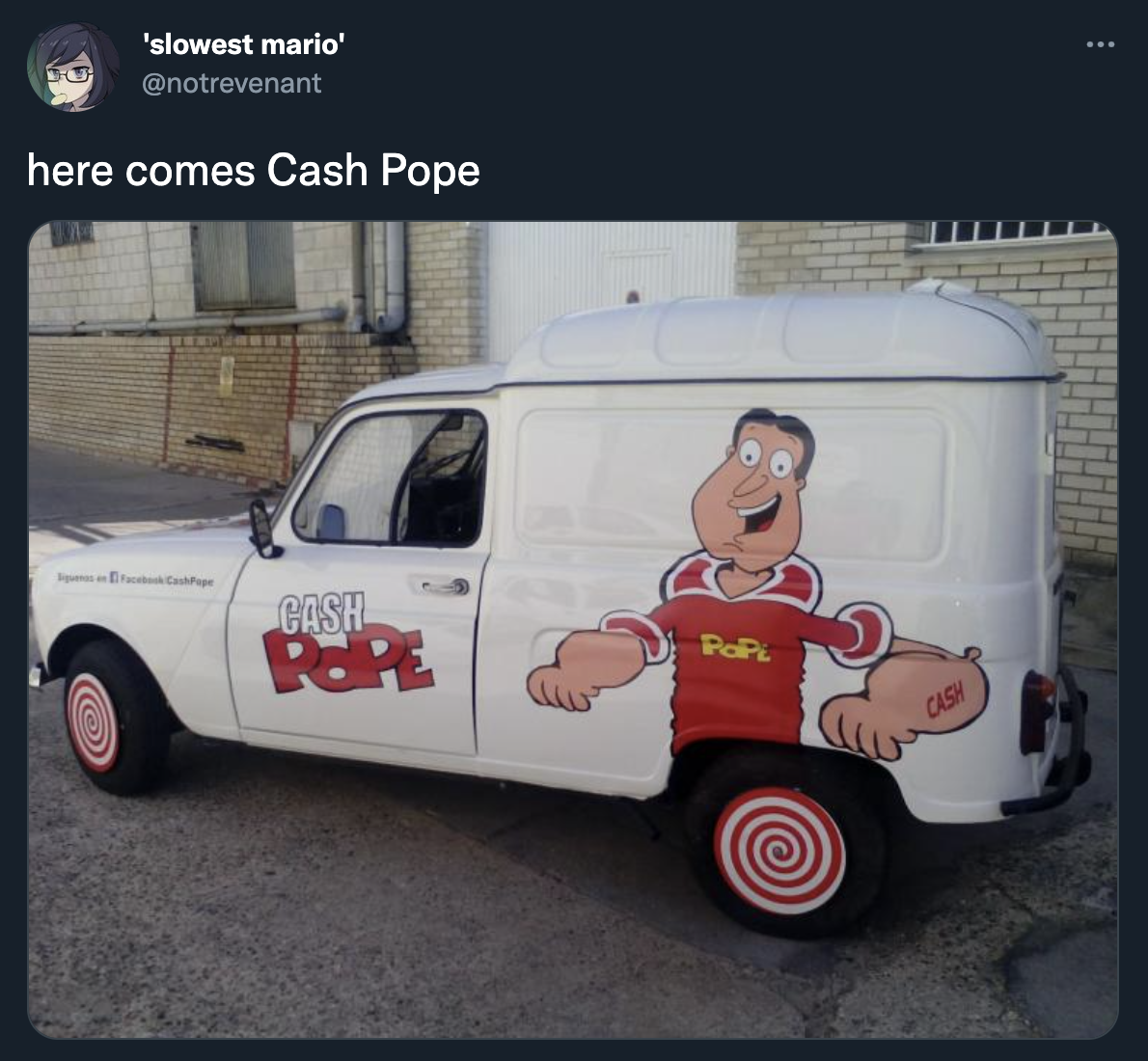Open the attached van photo

[572, 630]
